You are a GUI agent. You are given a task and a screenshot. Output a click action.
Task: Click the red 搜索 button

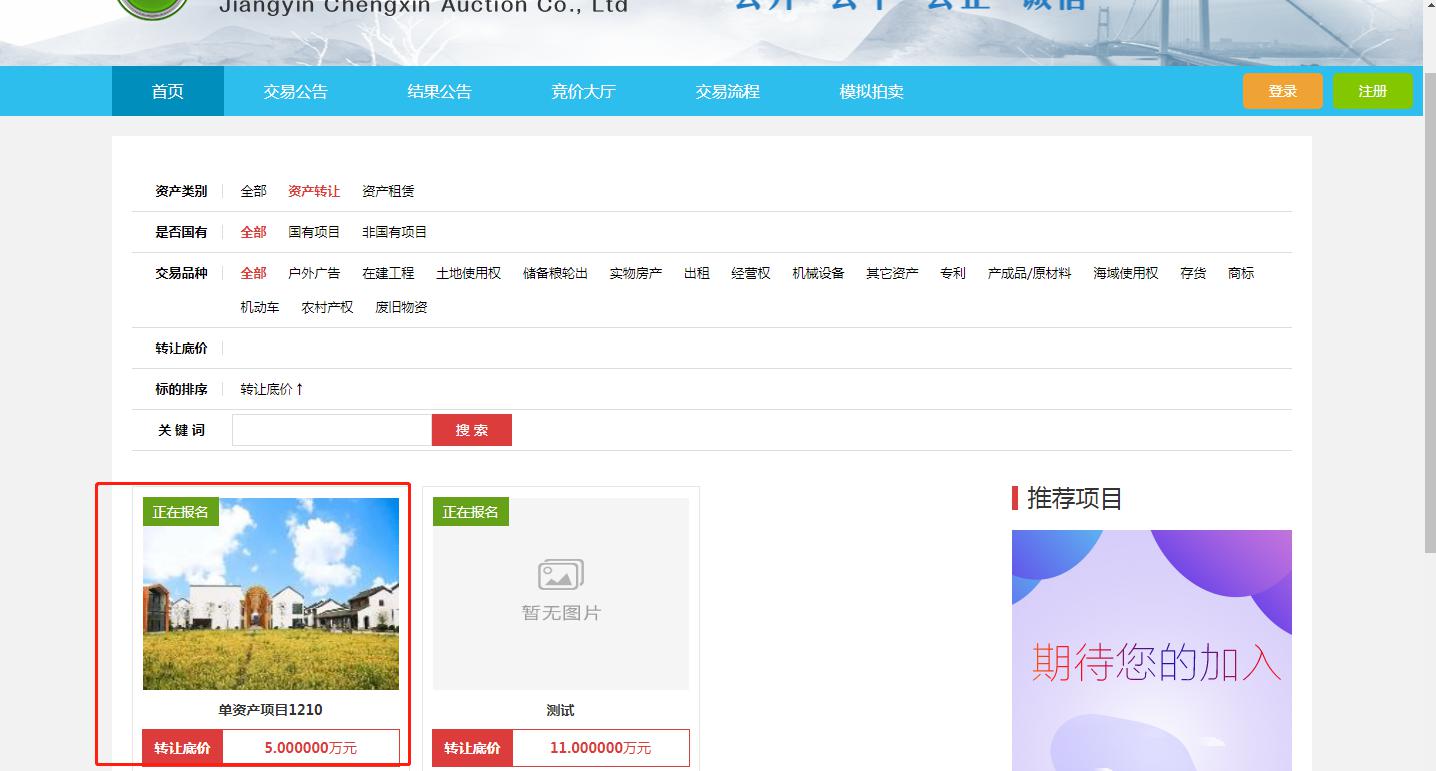[x=472, y=430]
